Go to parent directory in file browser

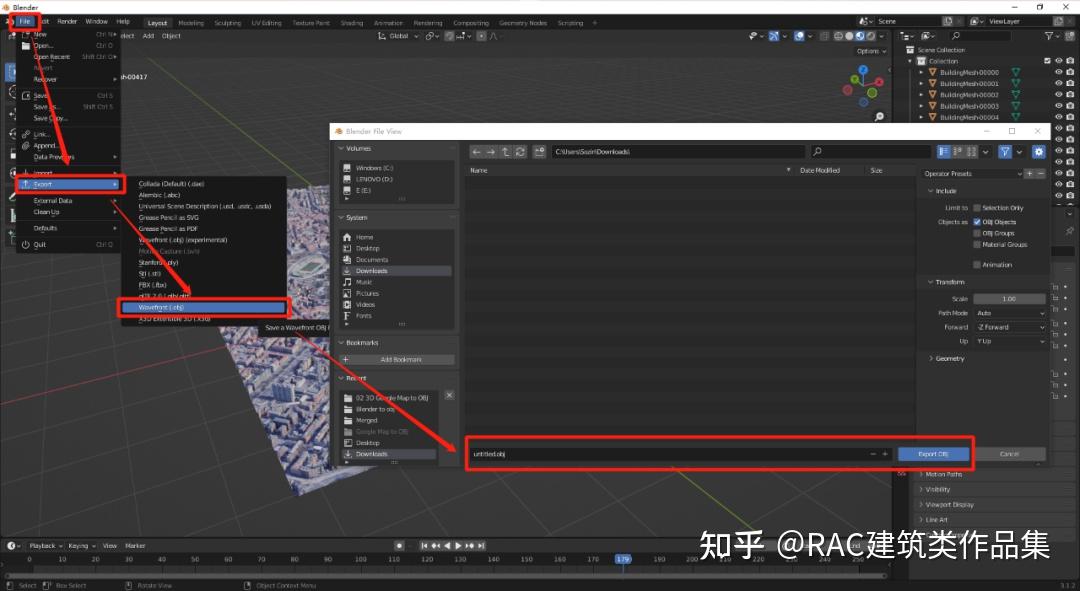click(506, 152)
